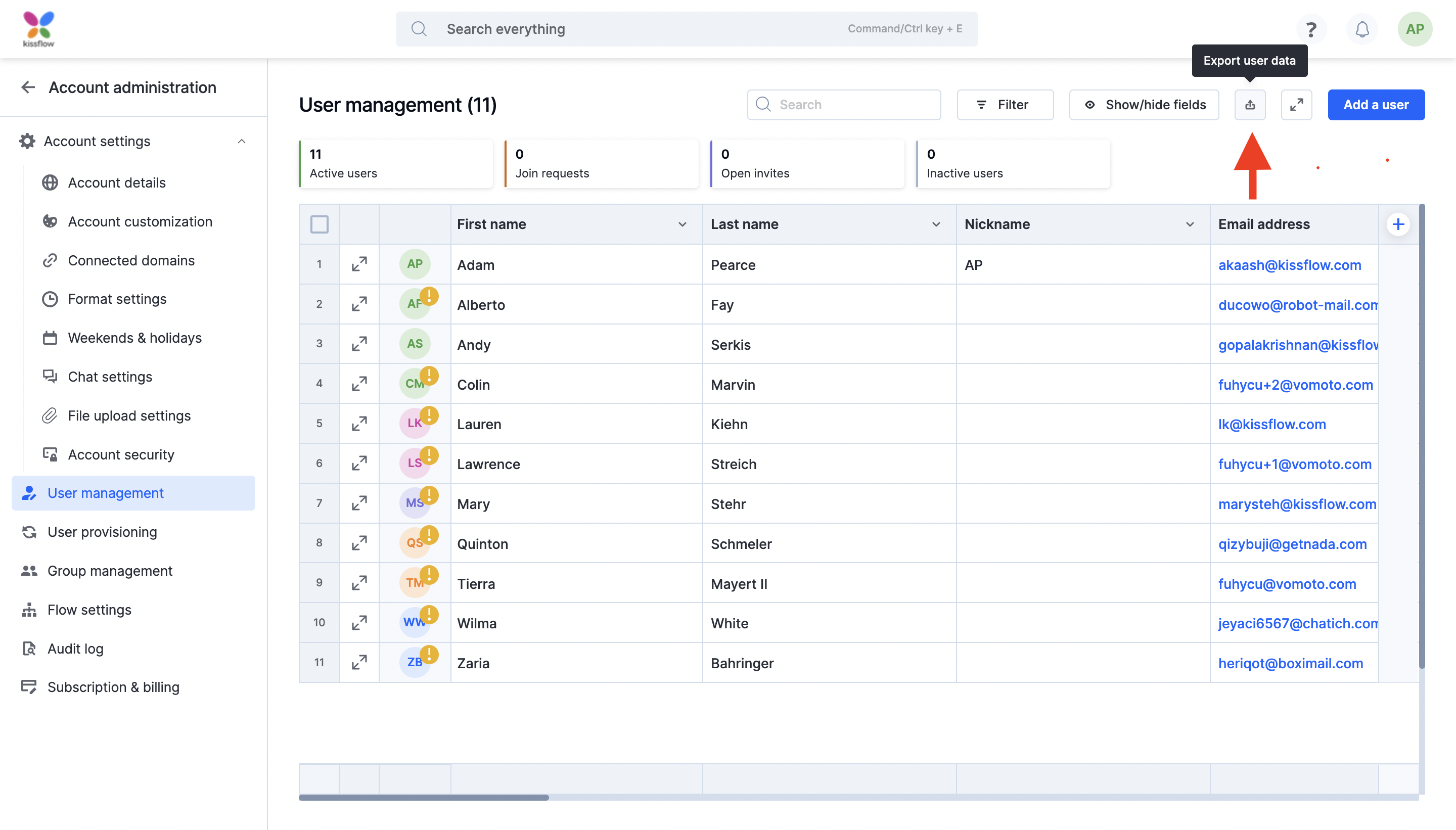Toggle the select-all users checkbox
The width and height of the screenshot is (1456, 830).
point(319,224)
